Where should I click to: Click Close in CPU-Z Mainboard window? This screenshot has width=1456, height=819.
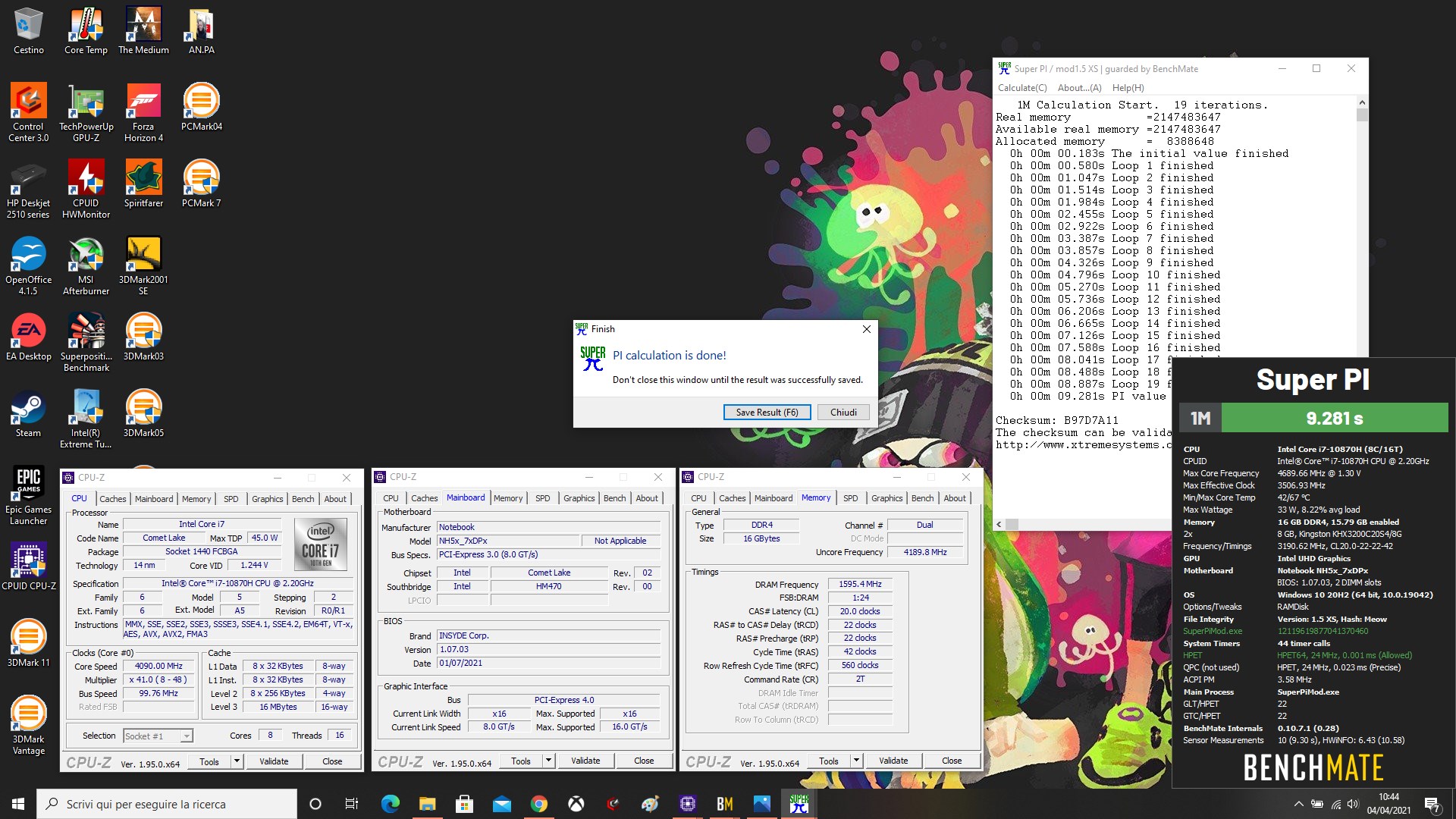(644, 761)
